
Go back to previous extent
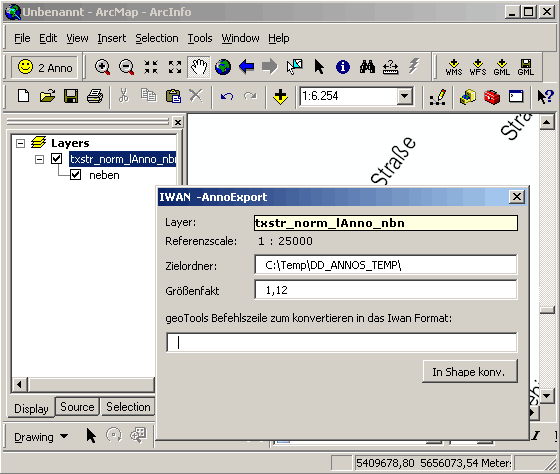(x=246, y=67)
